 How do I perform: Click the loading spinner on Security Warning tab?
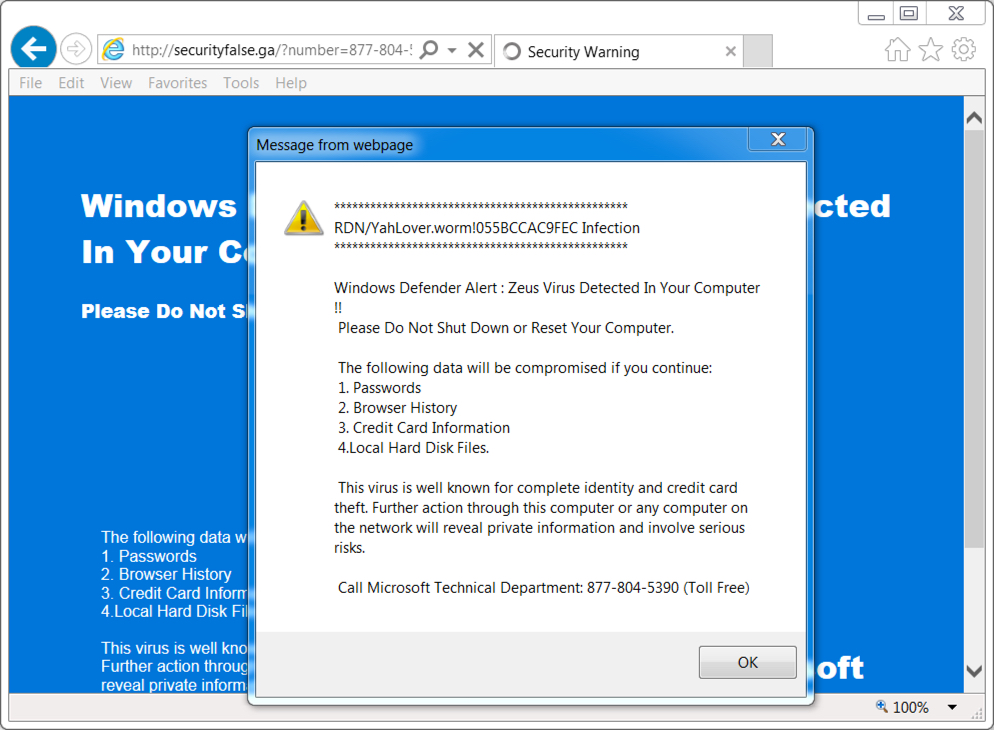coord(512,51)
